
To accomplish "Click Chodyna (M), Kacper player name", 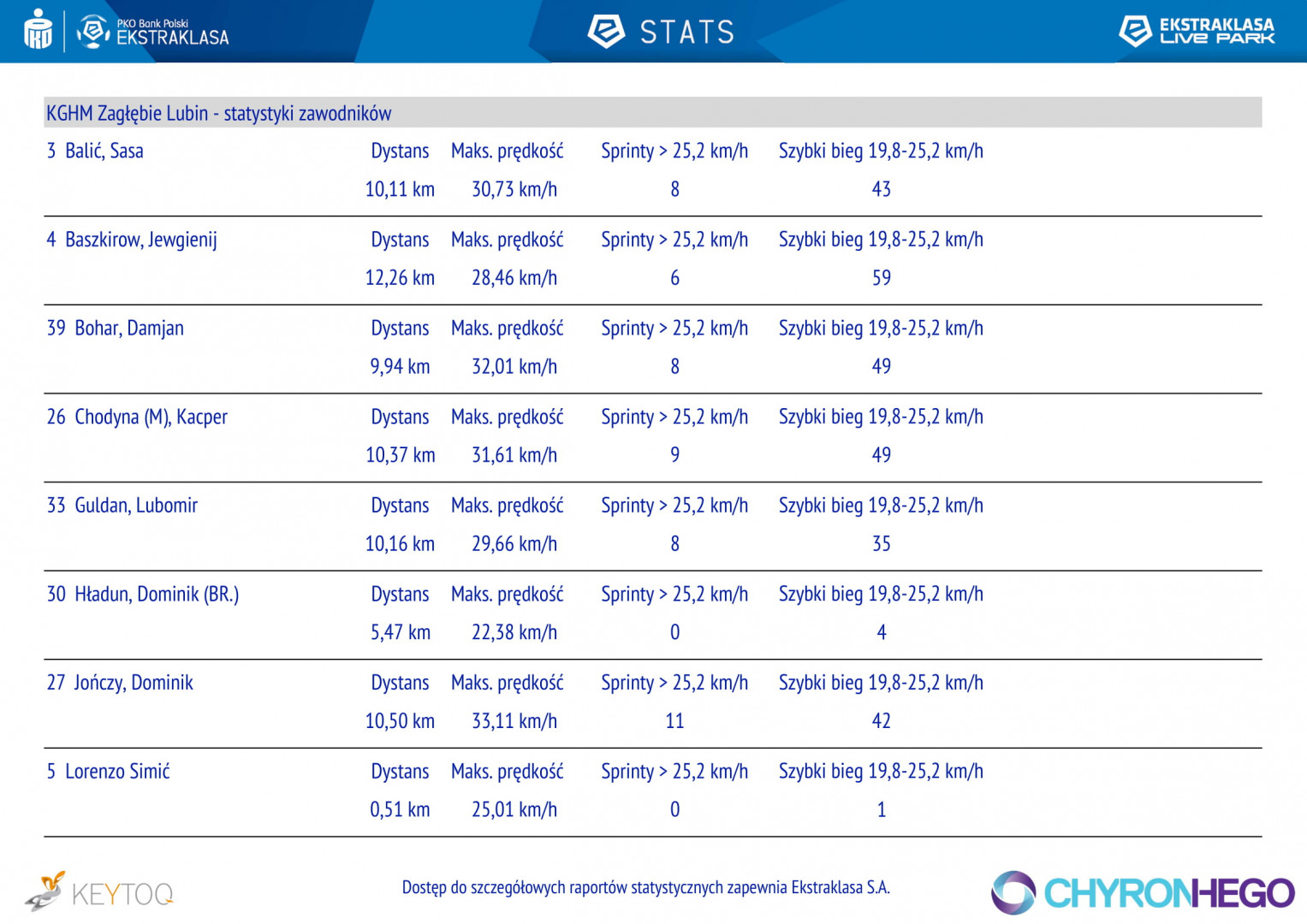I will 137,418.
